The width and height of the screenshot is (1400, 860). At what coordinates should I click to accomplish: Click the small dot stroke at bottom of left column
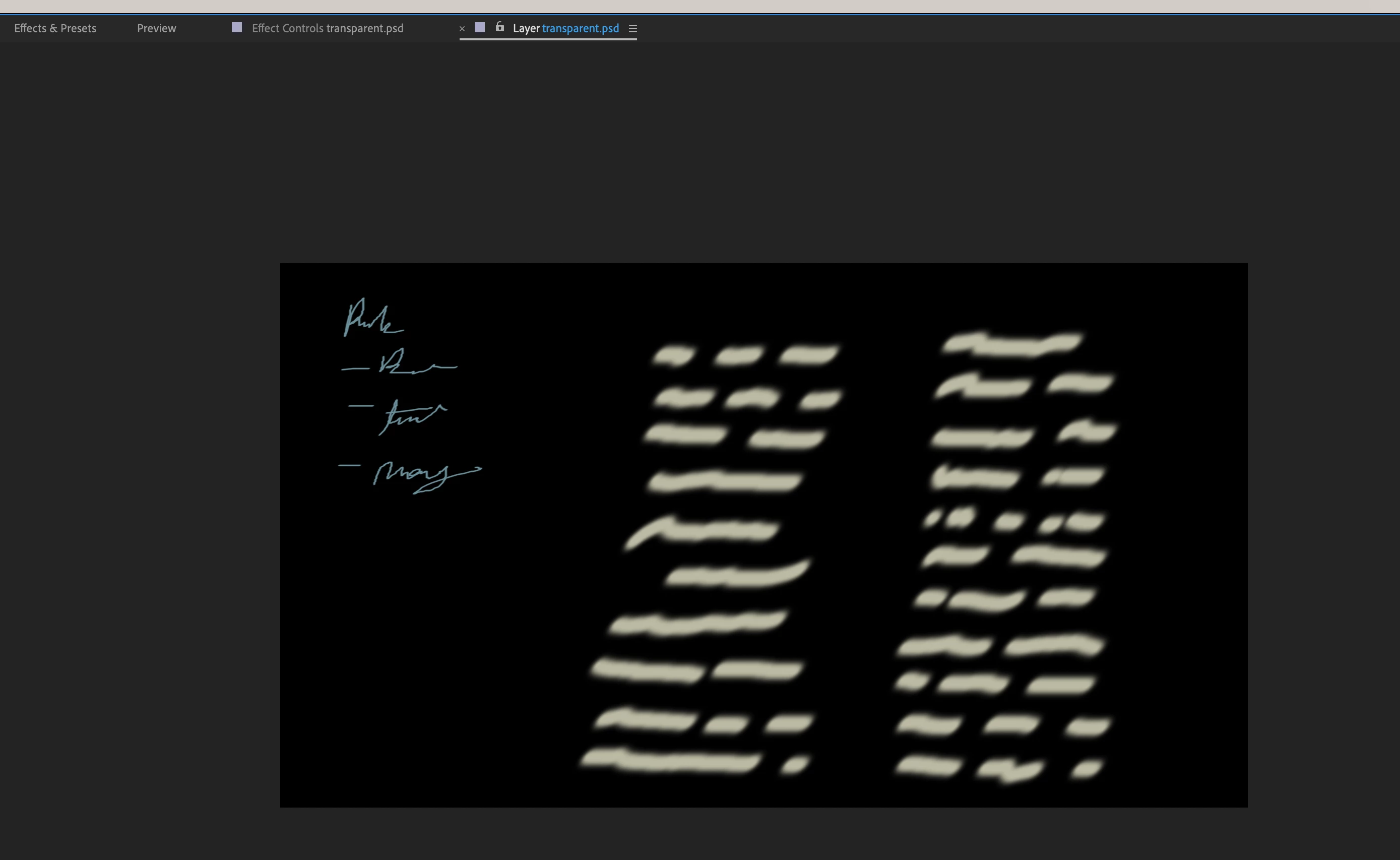pyautogui.click(x=794, y=764)
